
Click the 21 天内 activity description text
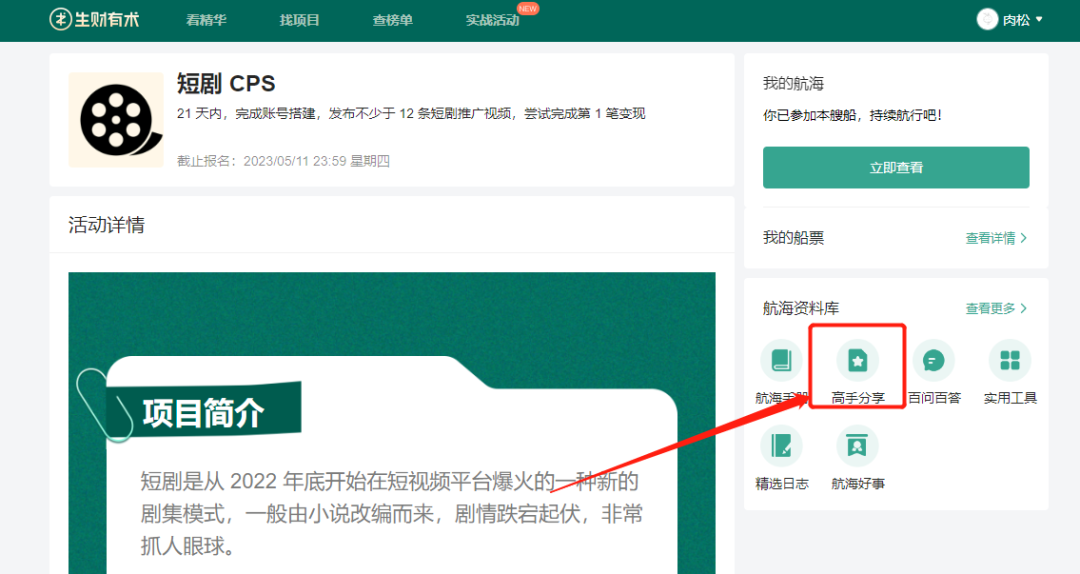click(x=411, y=114)
